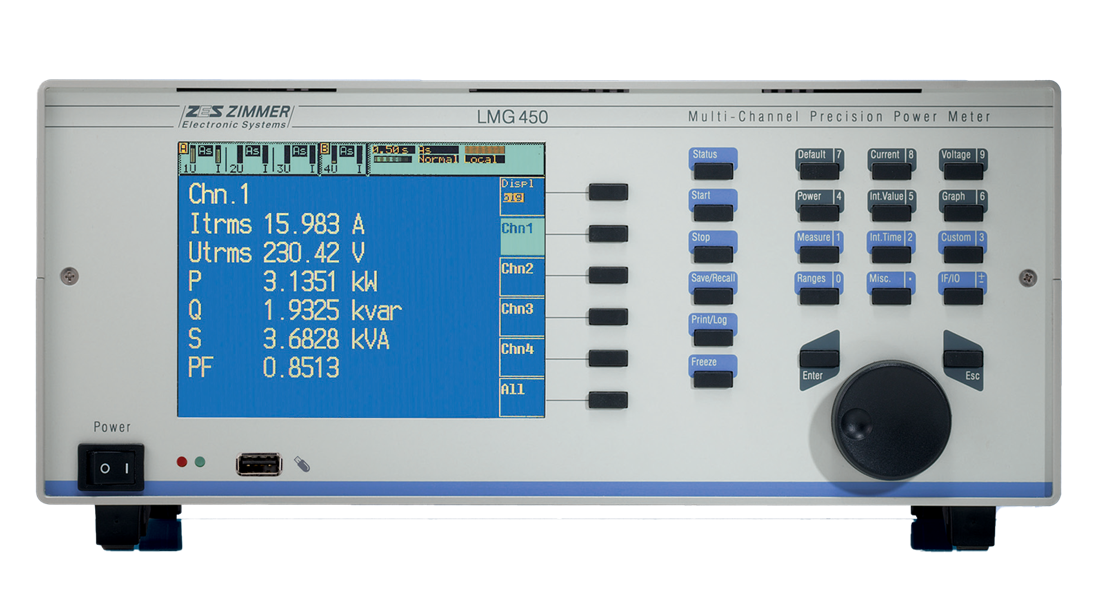1105x610 pixels.
Task: Click the PF 0.8513 reading
Action: coord(264,367)
